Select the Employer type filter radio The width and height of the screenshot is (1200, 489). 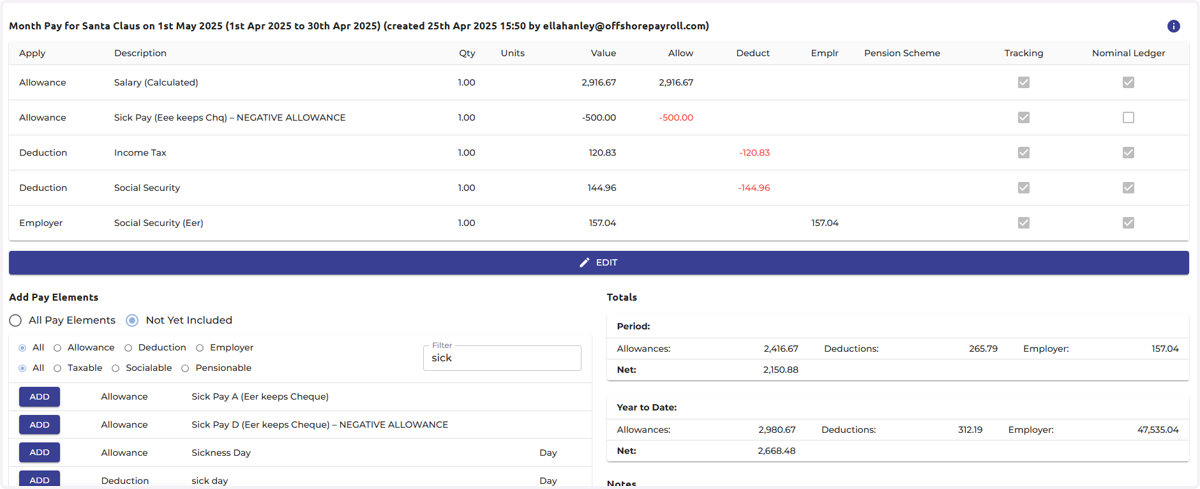200,348
